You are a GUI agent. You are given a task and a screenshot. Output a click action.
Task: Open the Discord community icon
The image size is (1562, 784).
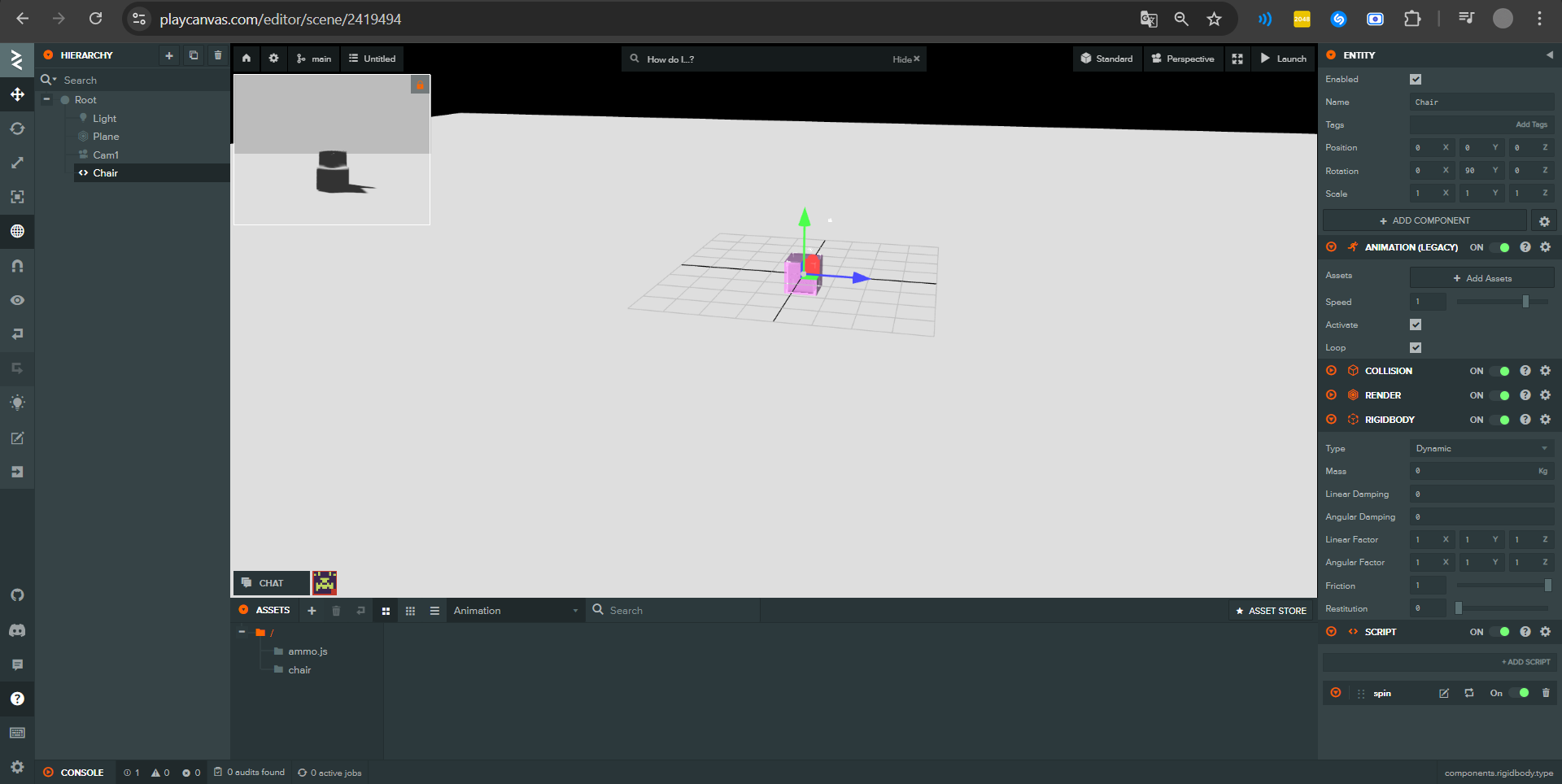point(17,630)
